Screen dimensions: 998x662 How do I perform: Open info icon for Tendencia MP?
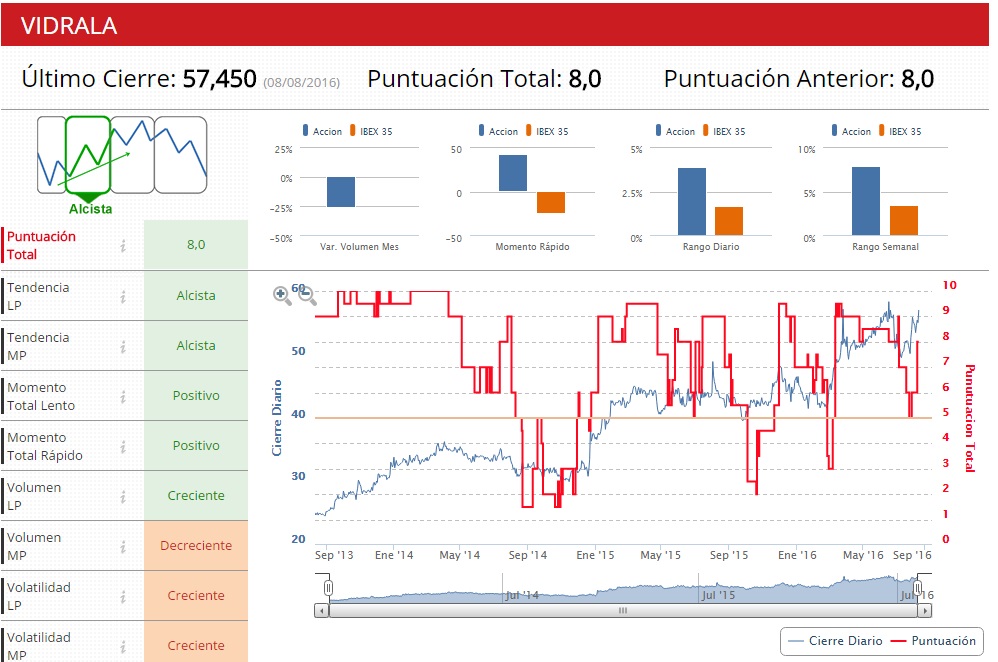123,346
